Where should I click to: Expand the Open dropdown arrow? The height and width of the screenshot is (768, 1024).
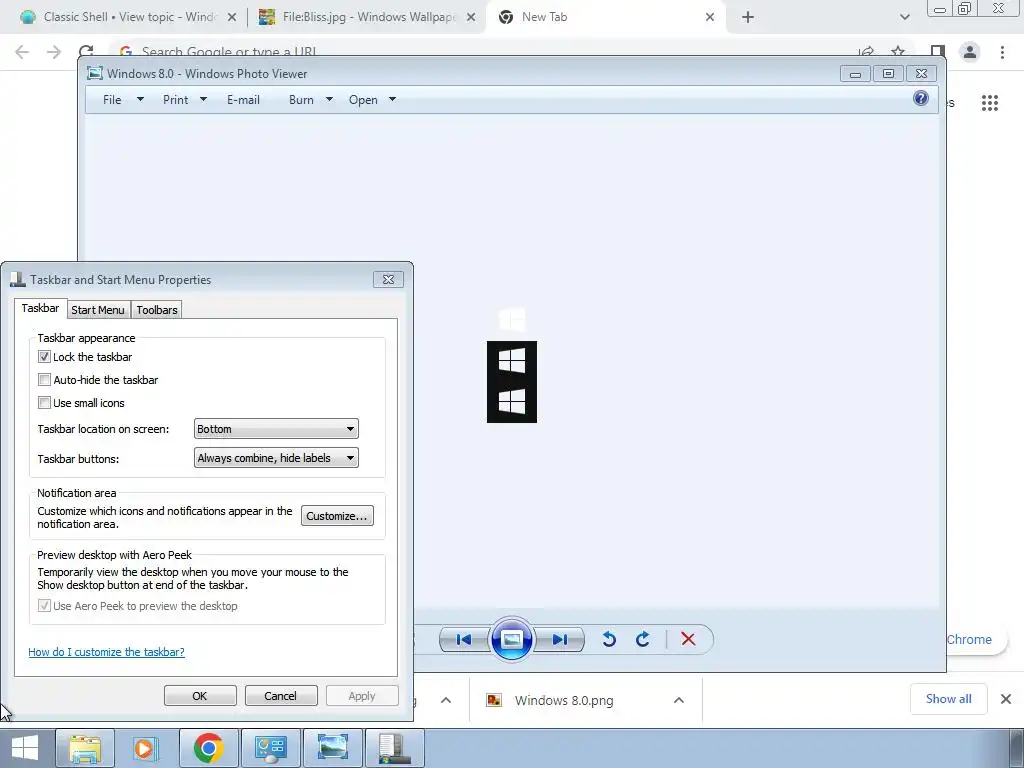(x=392, y=99)
